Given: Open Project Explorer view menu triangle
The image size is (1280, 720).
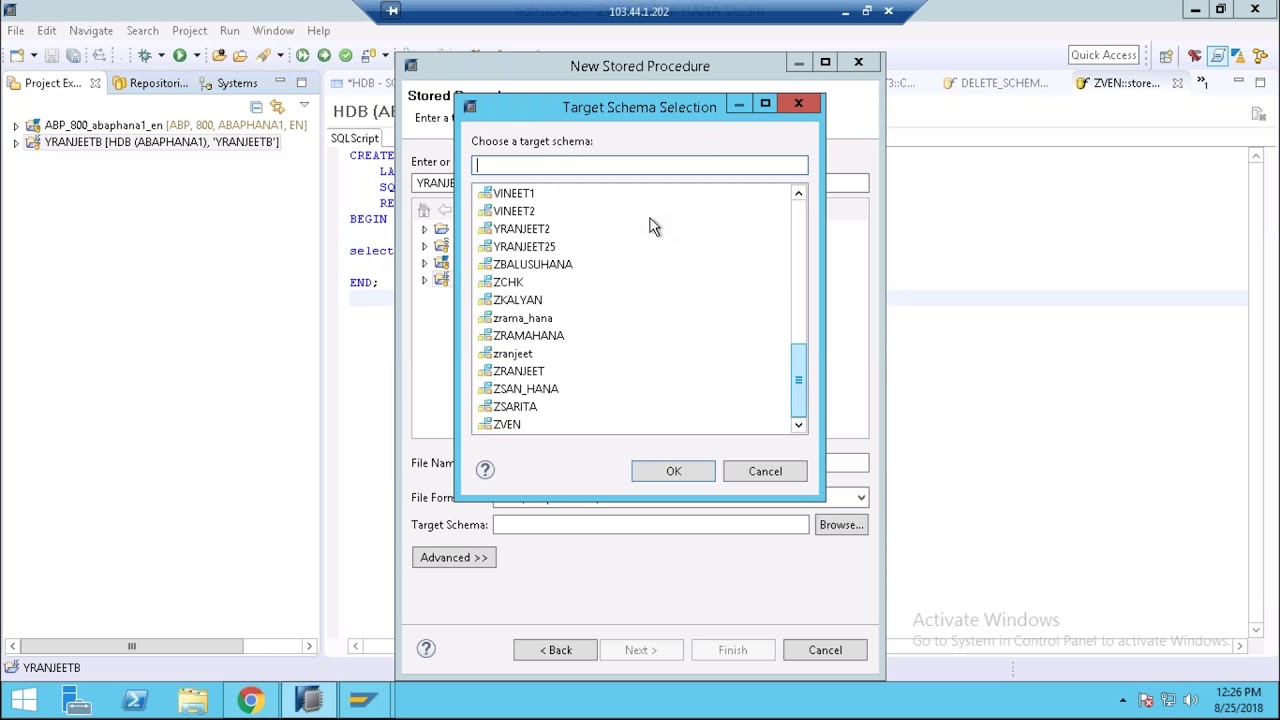Looking at the screenshot, I should [x=304, y=105].
